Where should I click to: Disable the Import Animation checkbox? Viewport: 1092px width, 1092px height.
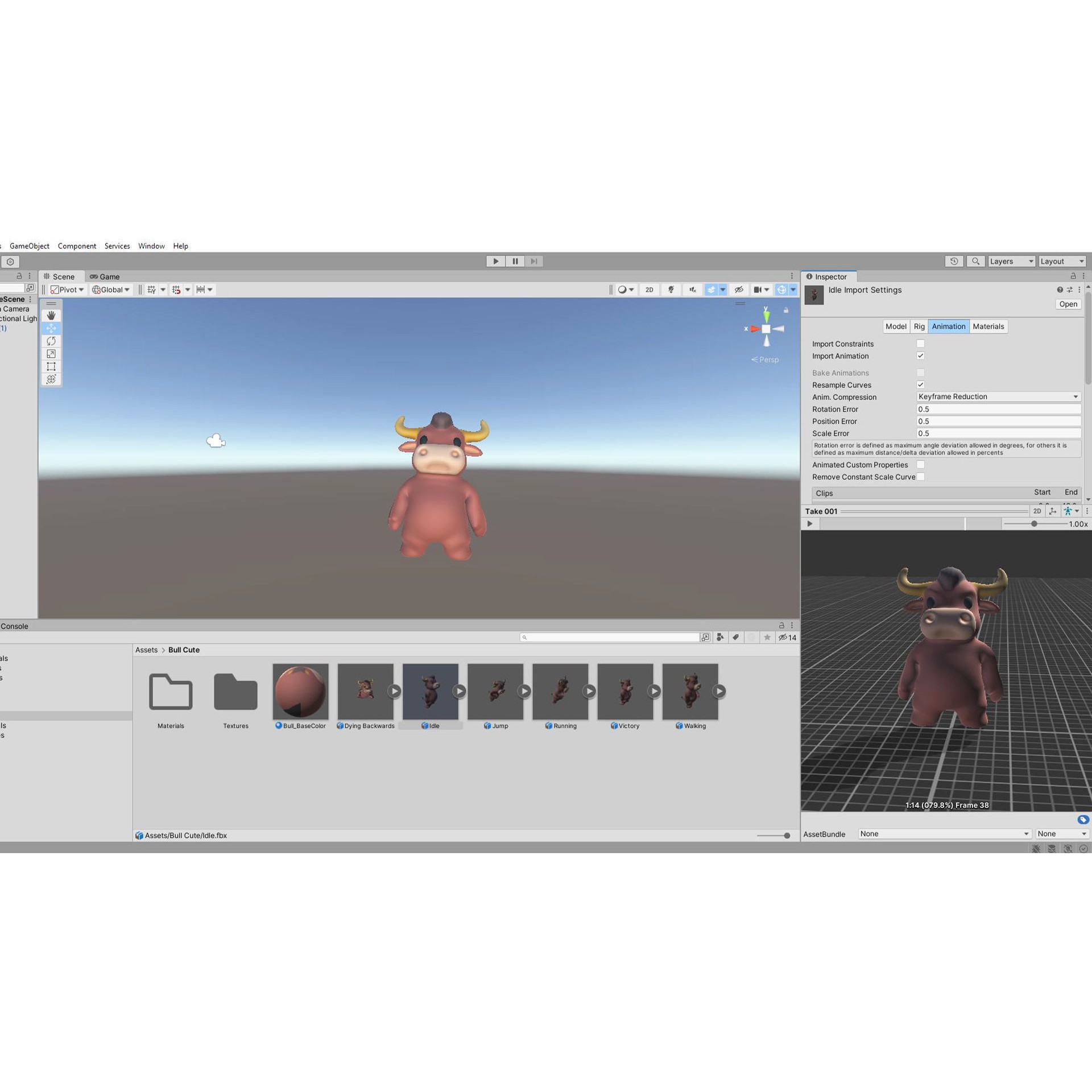[x=920, y=355]
